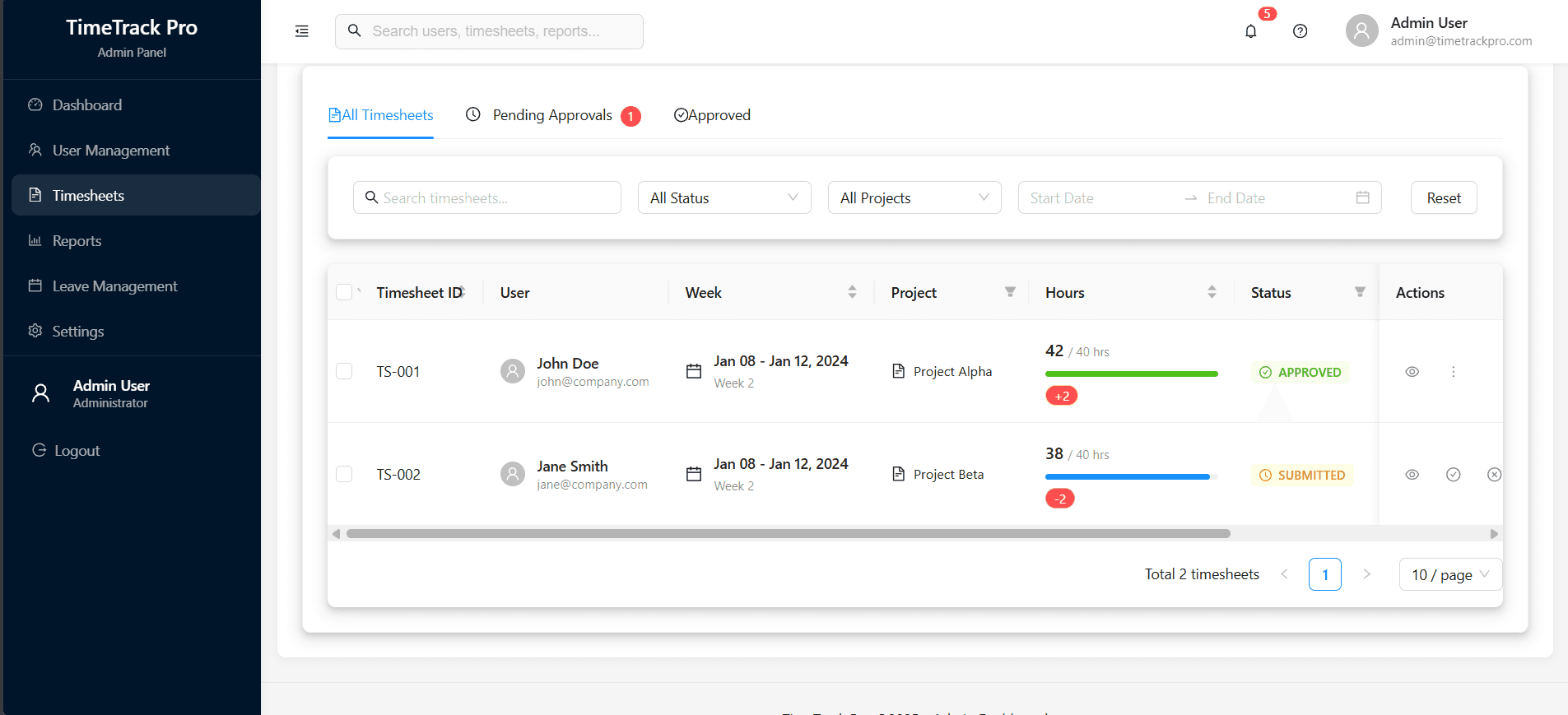Open Reports from the sidebar
Screen dimensions: 1568x715
(x=136, y=240)
